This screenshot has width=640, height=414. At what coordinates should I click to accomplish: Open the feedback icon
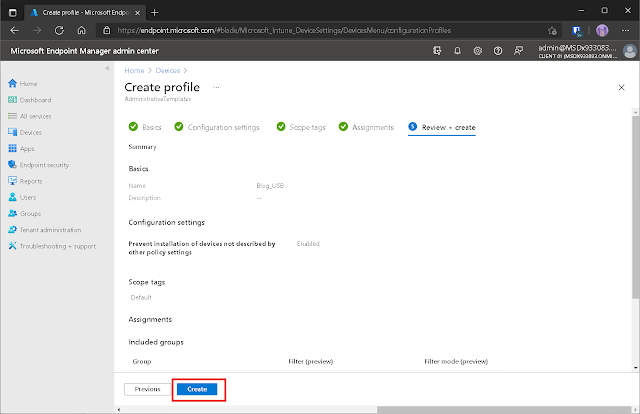[x=518, y=51]
